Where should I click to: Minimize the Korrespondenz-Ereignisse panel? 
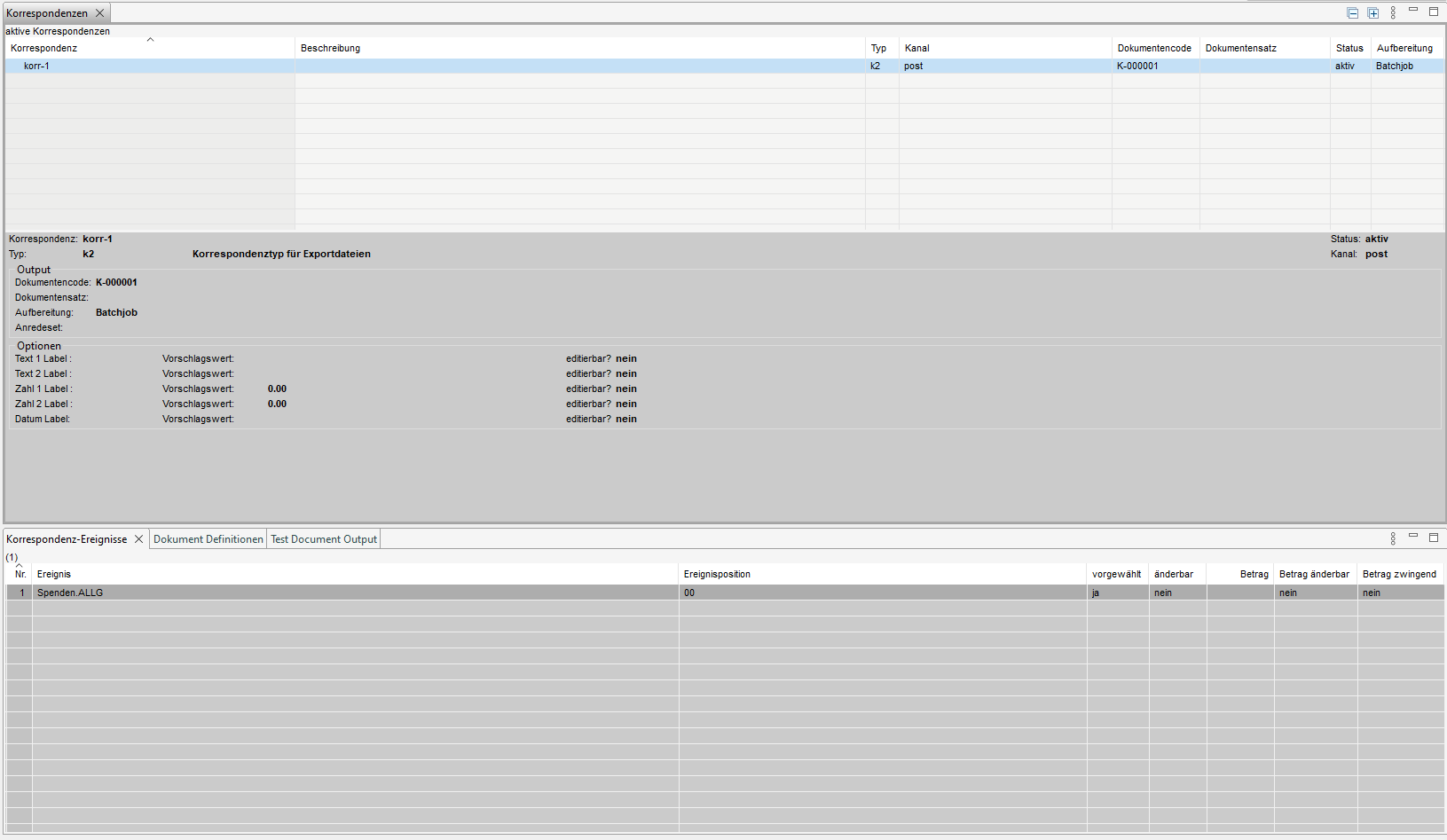(1413, 536)
